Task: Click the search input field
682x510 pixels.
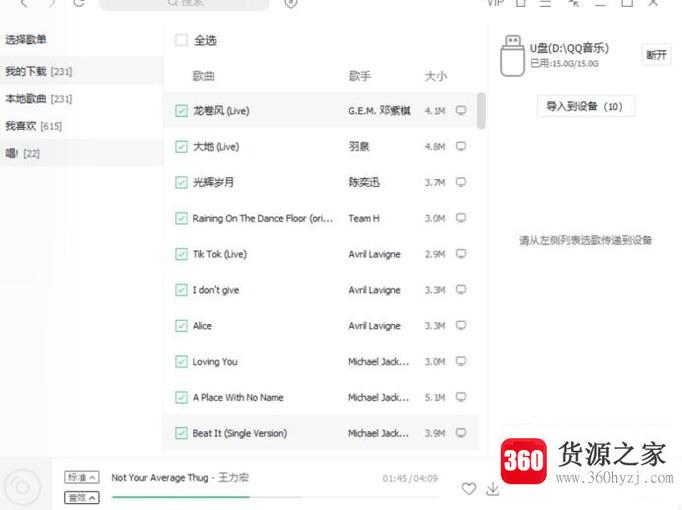Action: 184,4
